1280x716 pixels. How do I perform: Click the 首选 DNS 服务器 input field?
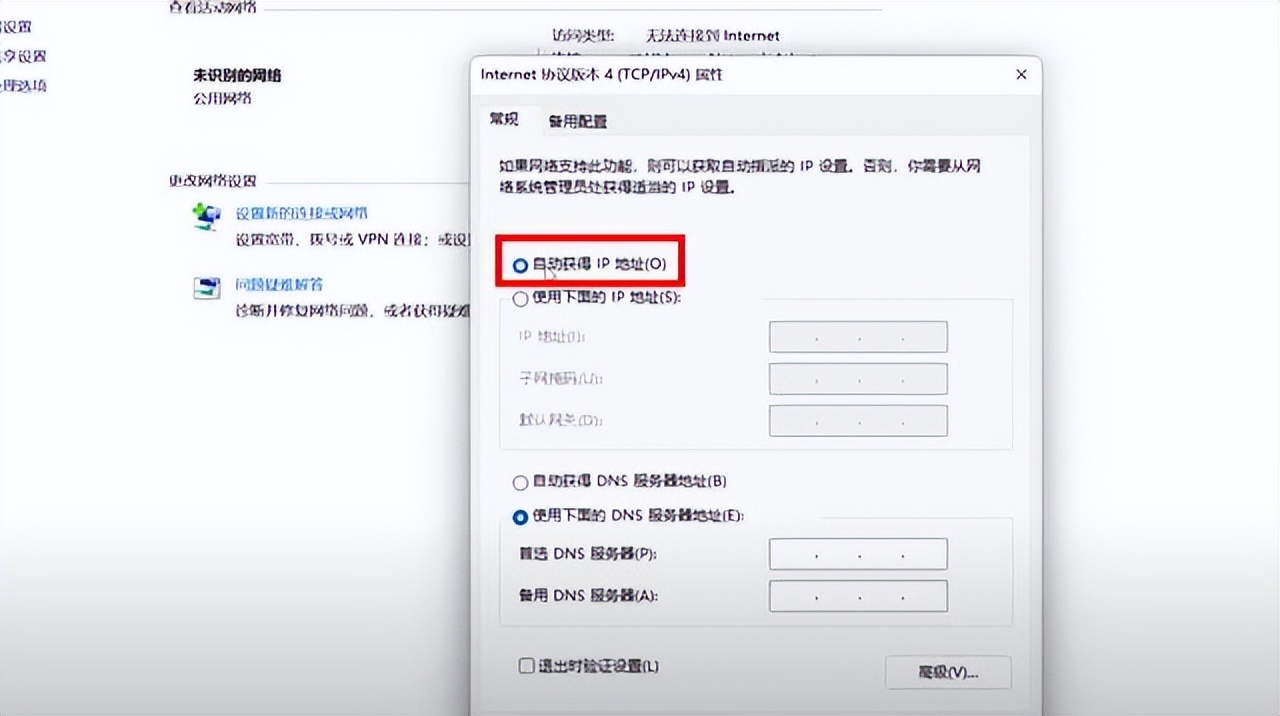pyautogui.click(x=858, y=554)
